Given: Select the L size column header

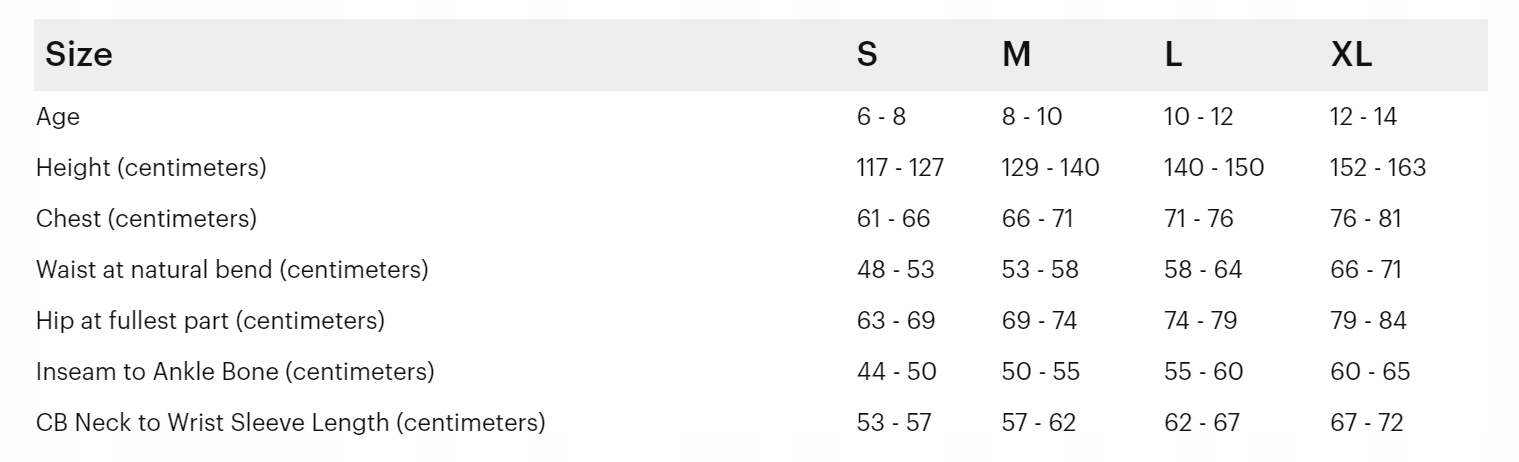Looking at the screenshot, I should click(x=1173, y=55).
